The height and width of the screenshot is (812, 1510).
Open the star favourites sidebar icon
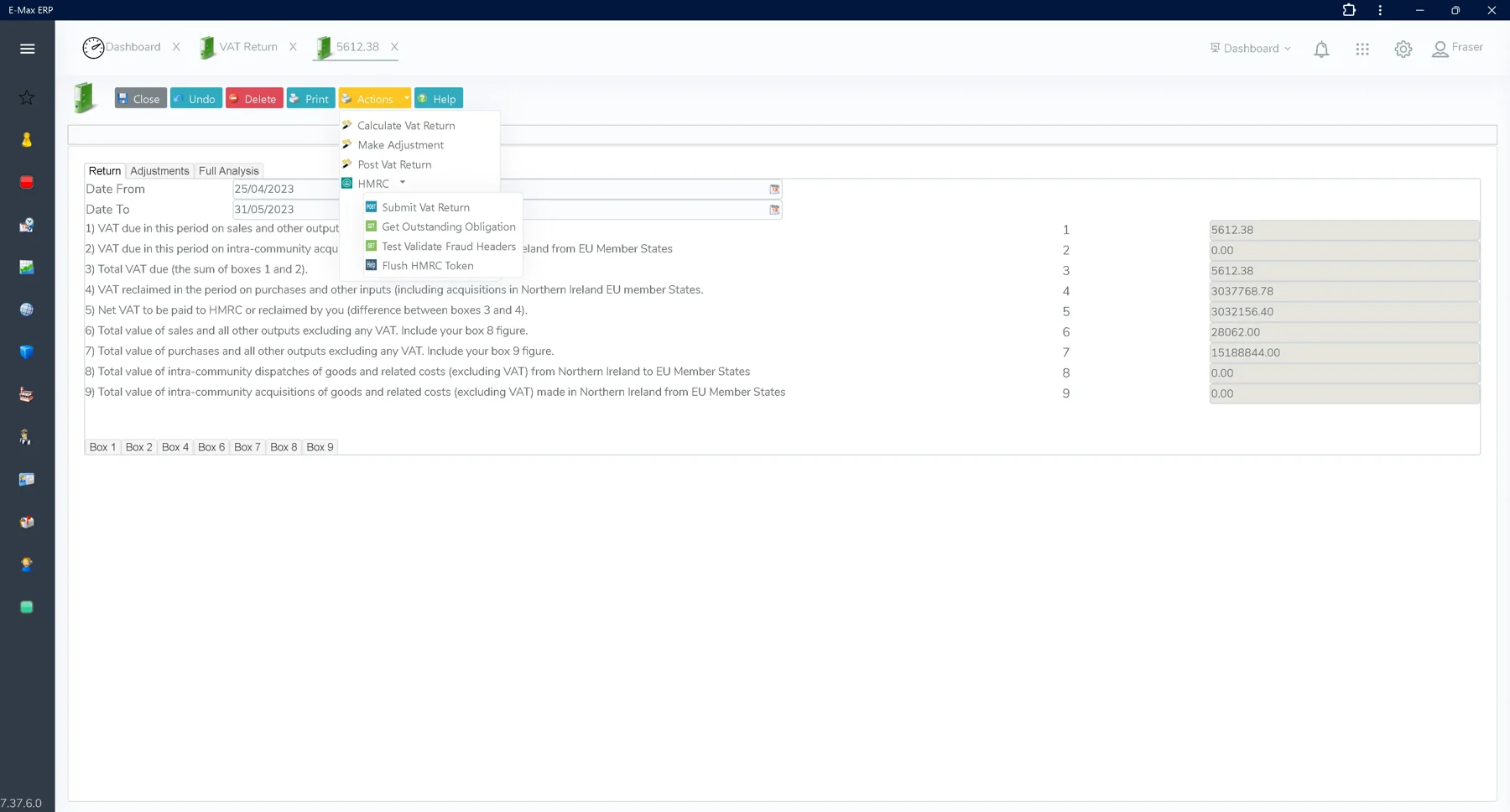[27, 97]
